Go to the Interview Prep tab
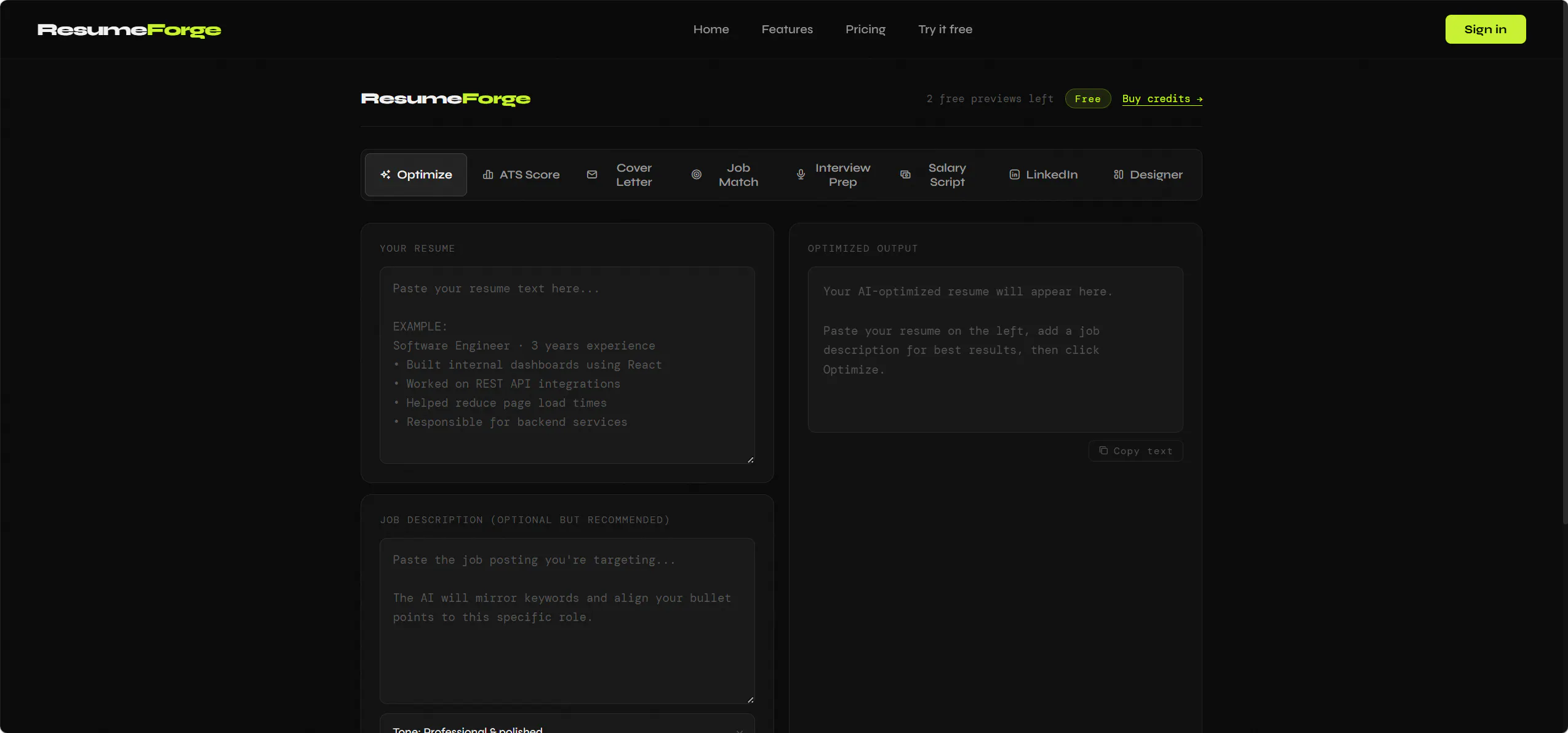1568x733 pixels. [834, 175]
